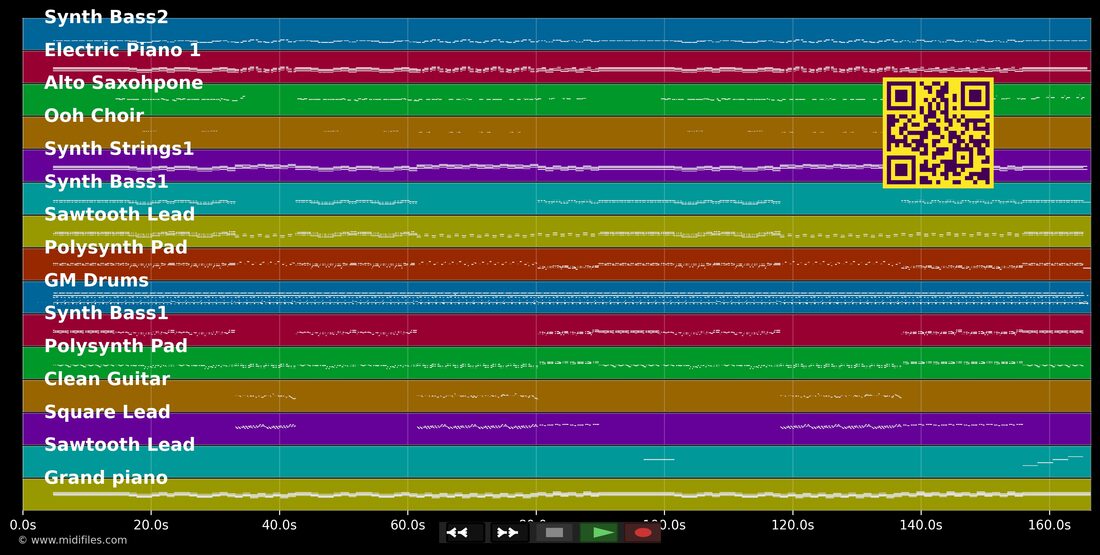Viewport: 1100px width, 555px height.
Task: Click the 120.0s timeline tick label
Action: pos(793,525)
